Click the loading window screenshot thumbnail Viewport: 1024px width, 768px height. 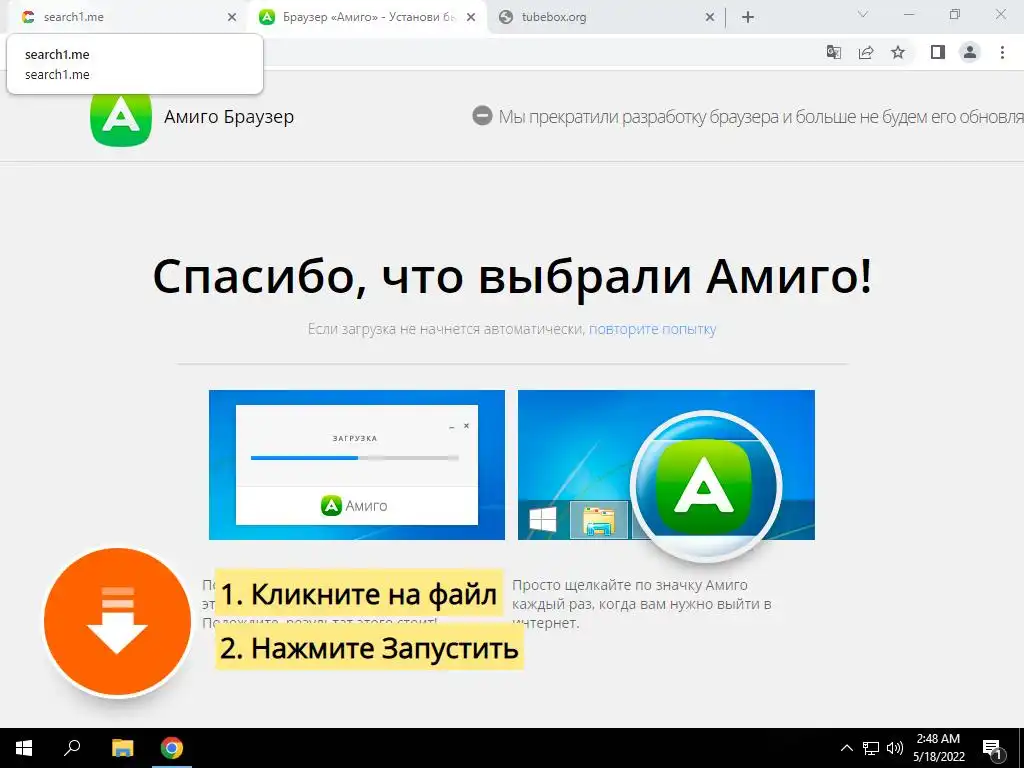click(x=357, y=465)
